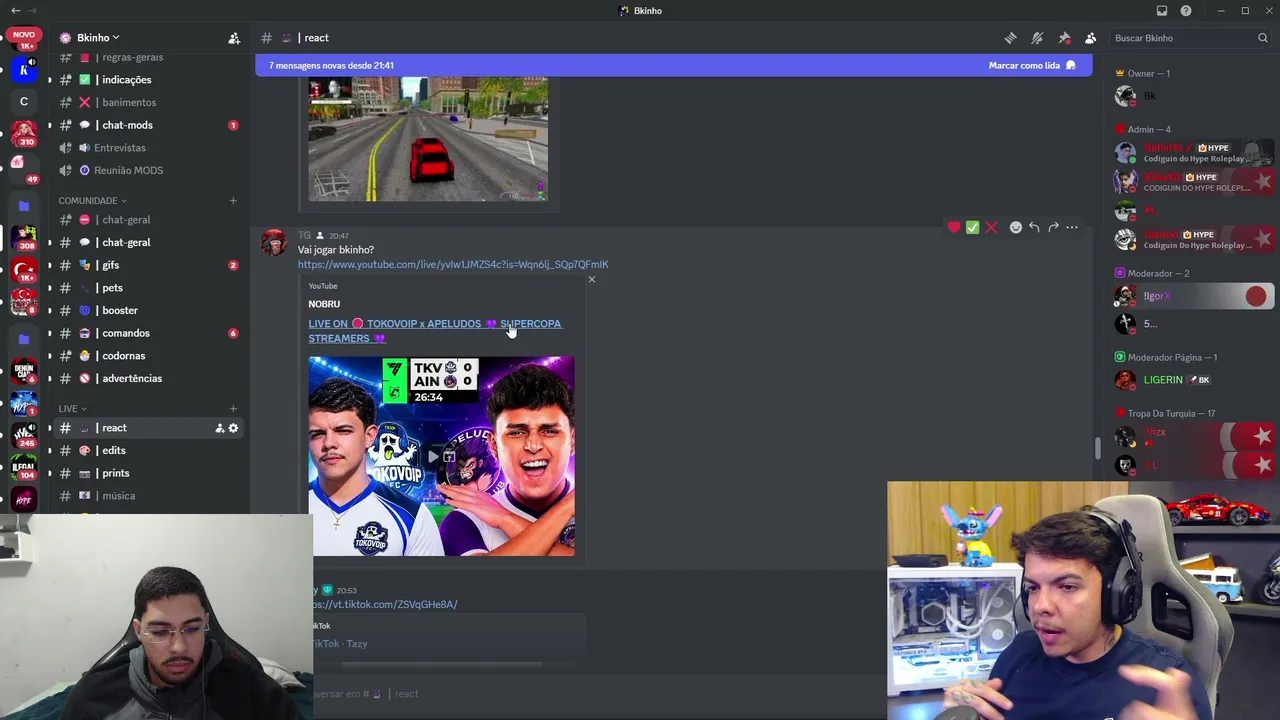Collapse the COMUNIDADE category

92,201
